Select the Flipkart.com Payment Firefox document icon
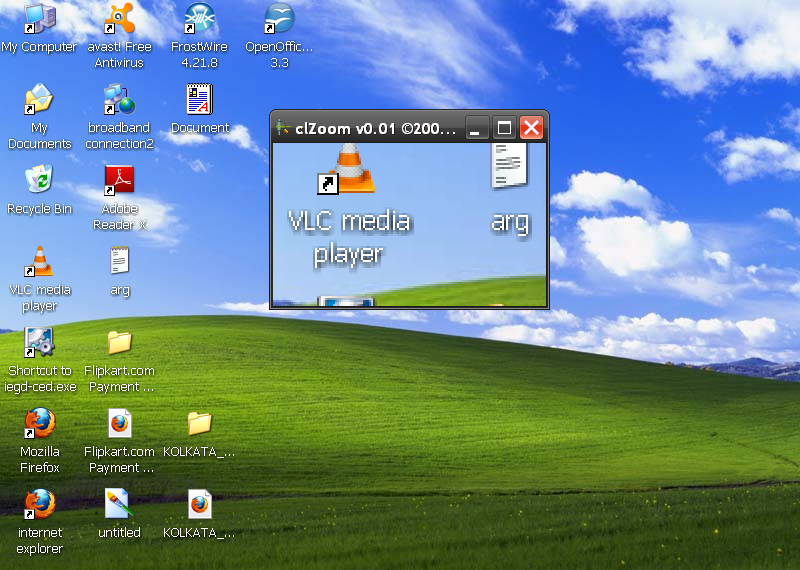Image resolution: width=800 pixels, height=570 pixels. point(119,423)
